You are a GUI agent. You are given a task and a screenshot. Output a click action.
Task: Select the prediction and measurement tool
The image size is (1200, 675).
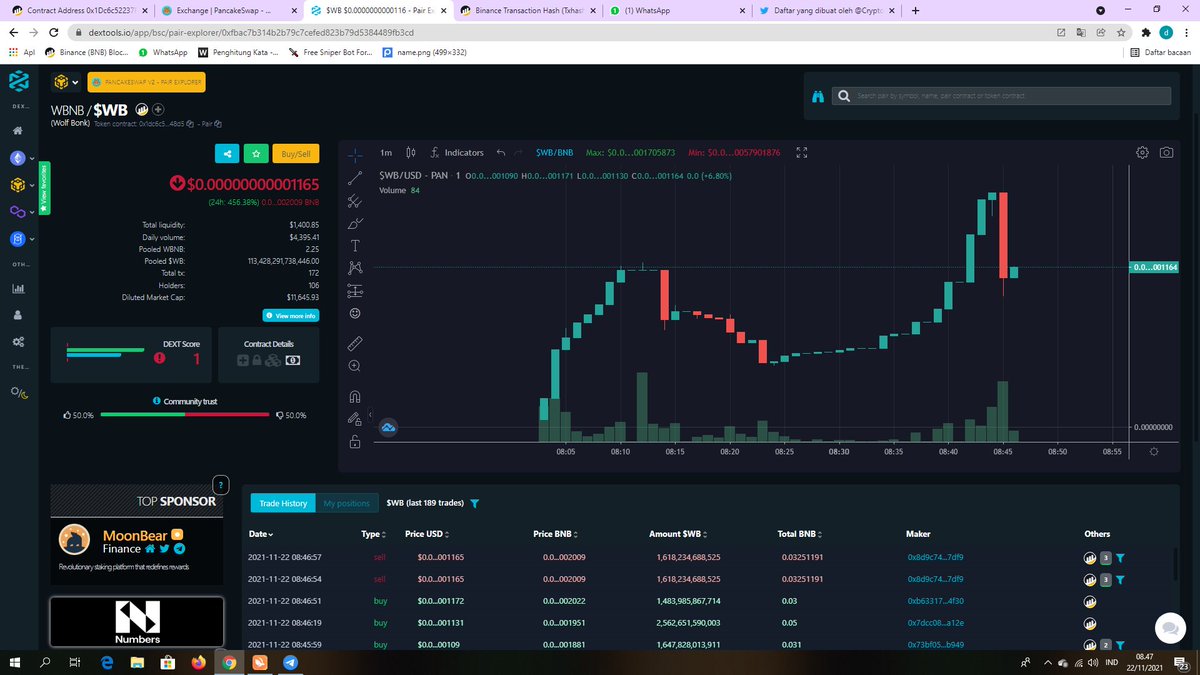pos(355,290)
